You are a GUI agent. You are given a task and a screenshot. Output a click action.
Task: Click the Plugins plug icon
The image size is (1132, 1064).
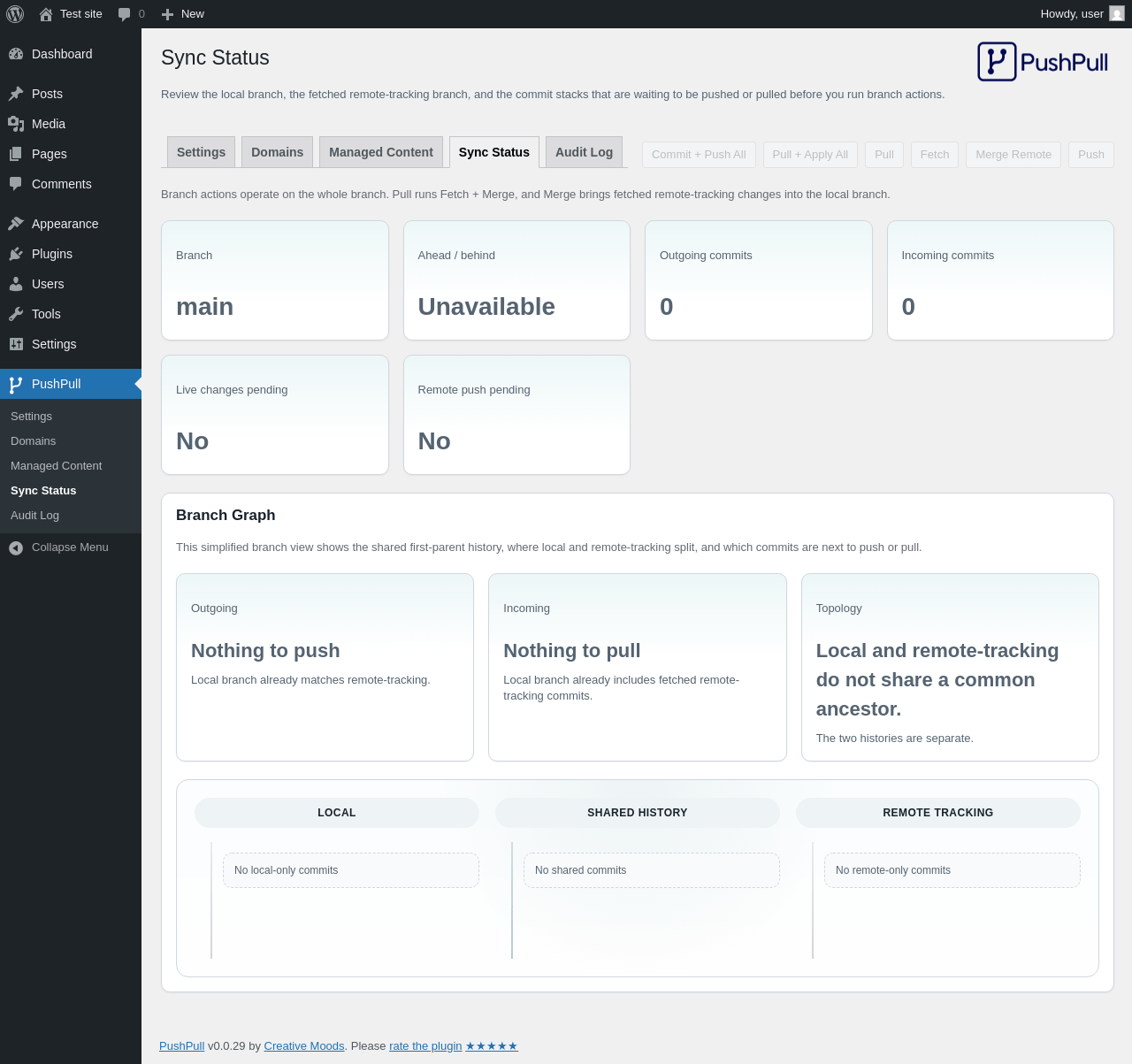16,254
